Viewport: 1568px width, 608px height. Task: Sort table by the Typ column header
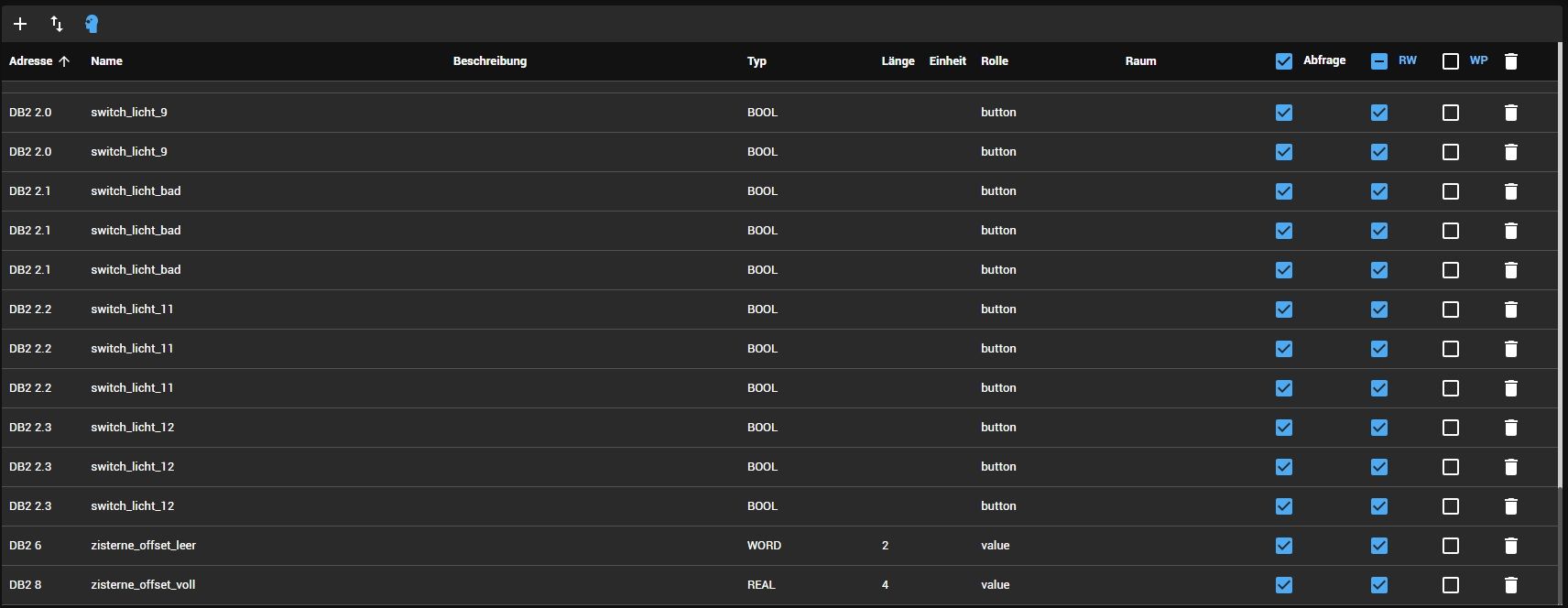757,61
